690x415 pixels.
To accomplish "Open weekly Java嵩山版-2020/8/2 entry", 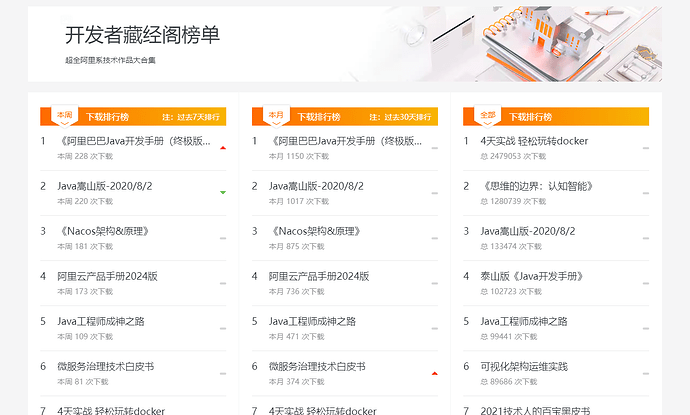I will 105,186.
